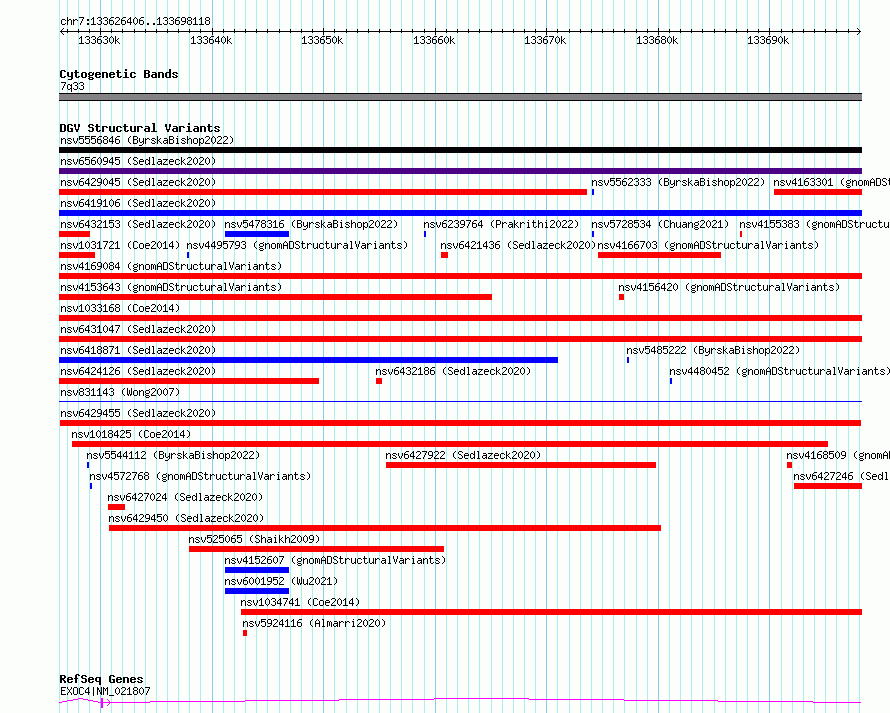
Task: Click the 133650k ruler tick label
Action: [322, 41]
